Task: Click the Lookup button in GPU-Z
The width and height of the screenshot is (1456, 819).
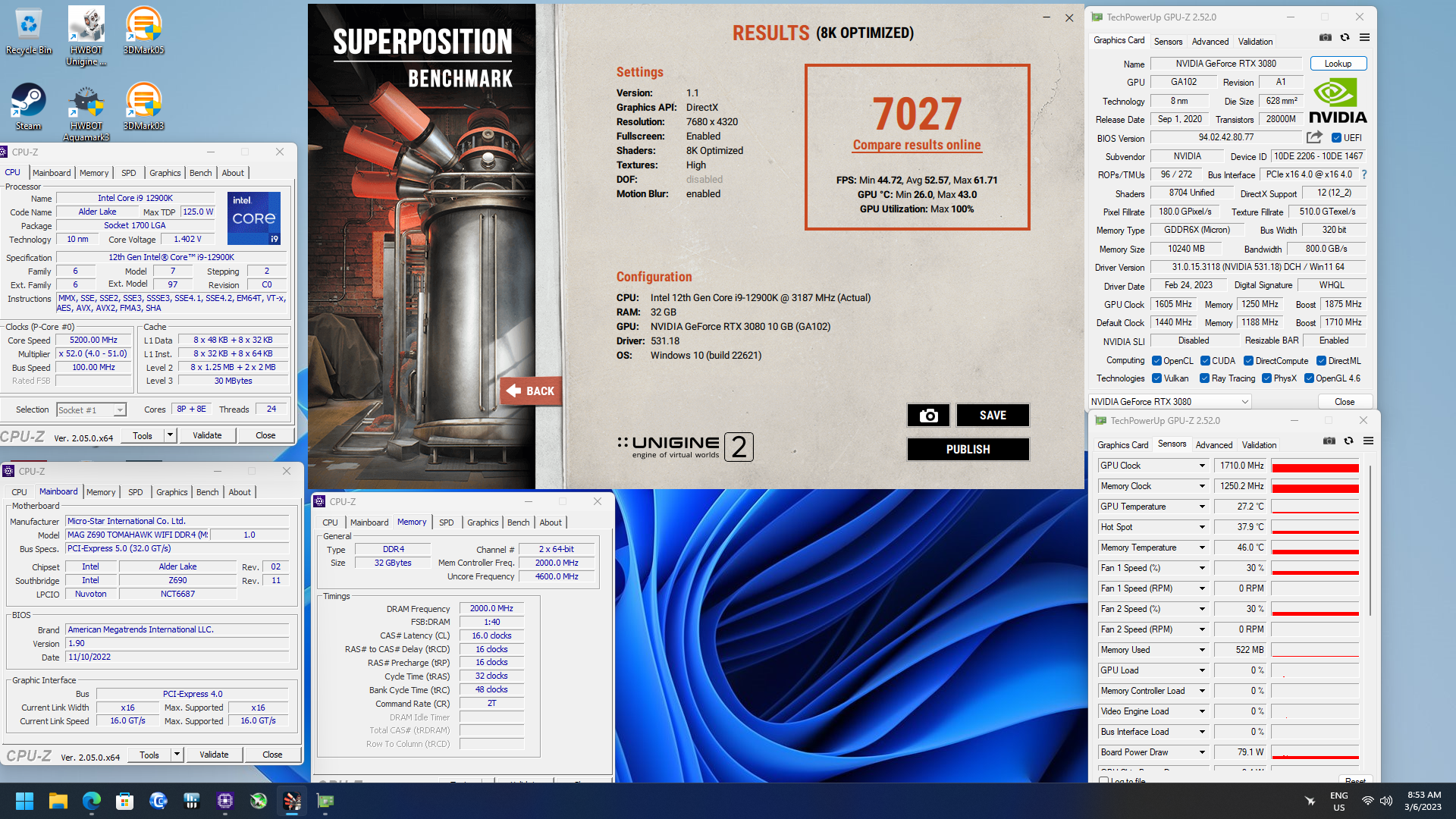Action: tap(1338, 64)
